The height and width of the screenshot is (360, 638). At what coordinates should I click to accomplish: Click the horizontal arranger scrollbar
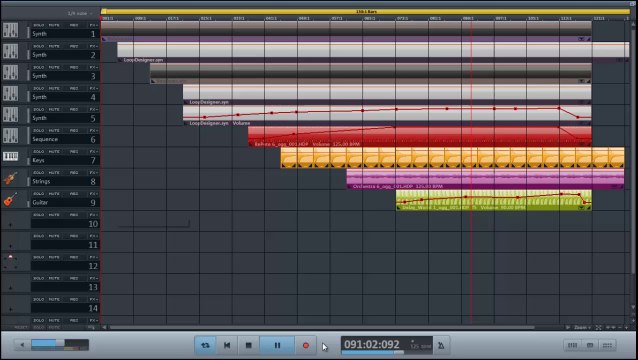click(321, 327)
